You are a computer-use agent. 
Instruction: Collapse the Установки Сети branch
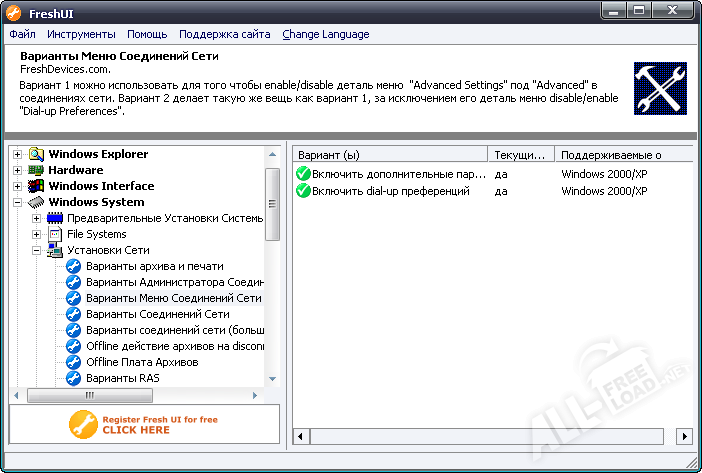click(x=37, y=250)
